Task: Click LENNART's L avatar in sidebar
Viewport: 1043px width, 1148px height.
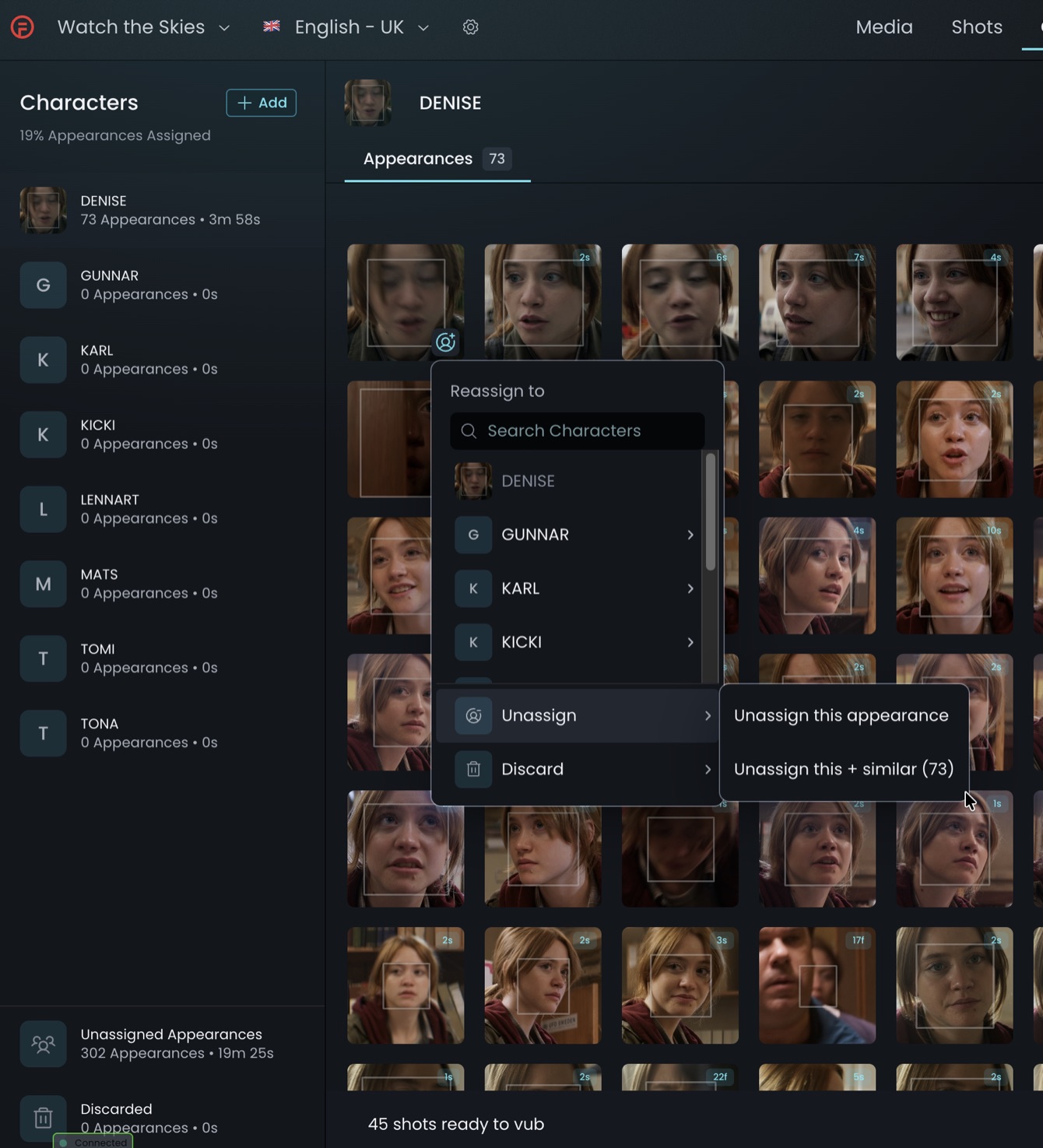Action: [x=43, y=509]
